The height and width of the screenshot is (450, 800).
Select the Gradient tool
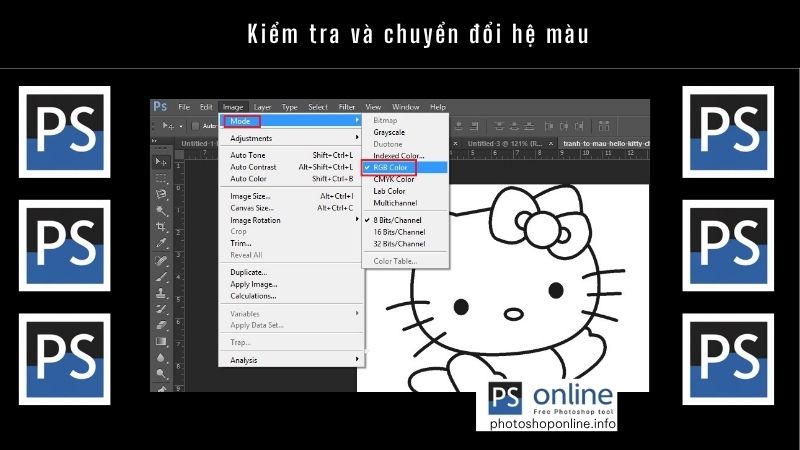[x=161, y=341]
